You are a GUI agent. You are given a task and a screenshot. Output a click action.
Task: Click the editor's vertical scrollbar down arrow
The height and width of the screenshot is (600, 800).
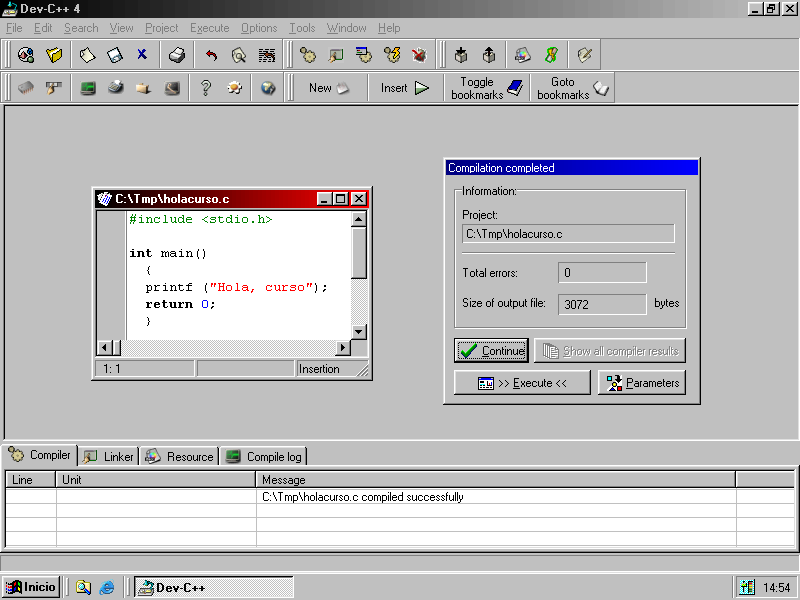359,332
